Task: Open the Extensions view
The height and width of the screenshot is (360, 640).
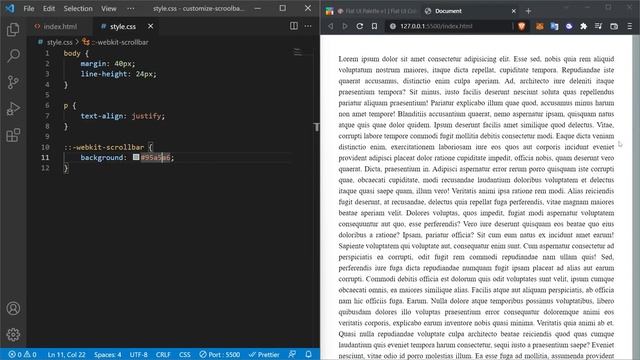Action: (x=13, y=135)
